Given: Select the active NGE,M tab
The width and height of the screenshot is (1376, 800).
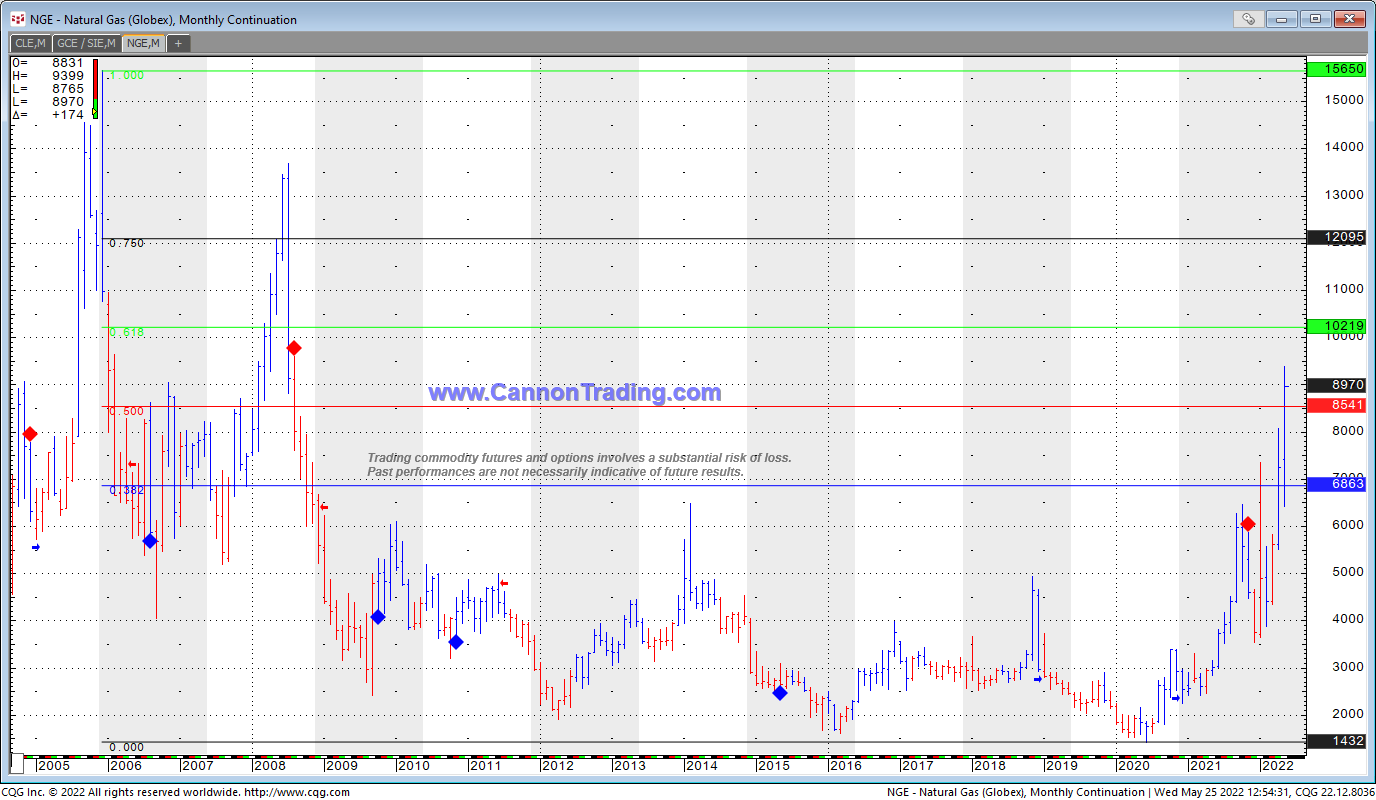Looking at the screenshot, I should tap(143, 43).
